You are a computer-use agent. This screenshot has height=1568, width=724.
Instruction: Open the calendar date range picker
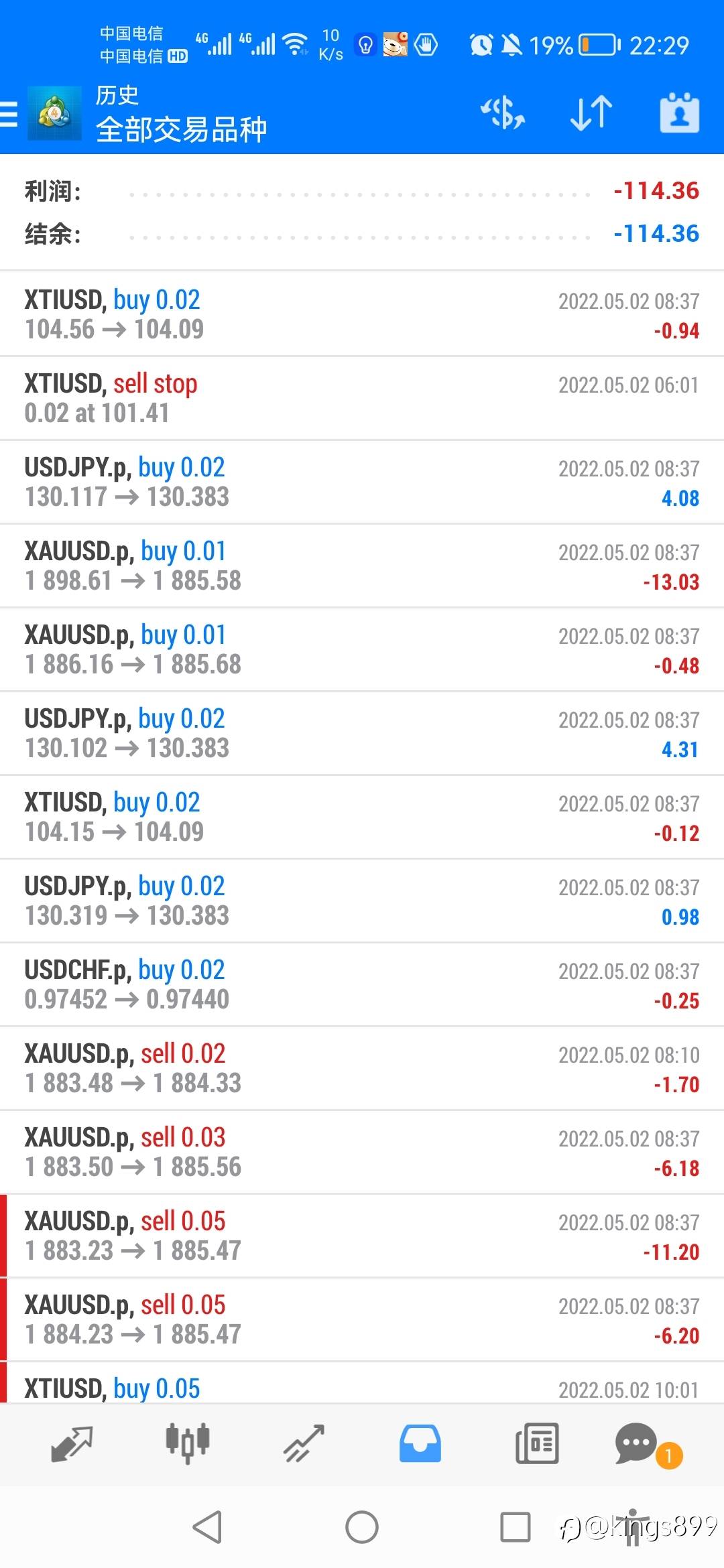coord(679,113)
